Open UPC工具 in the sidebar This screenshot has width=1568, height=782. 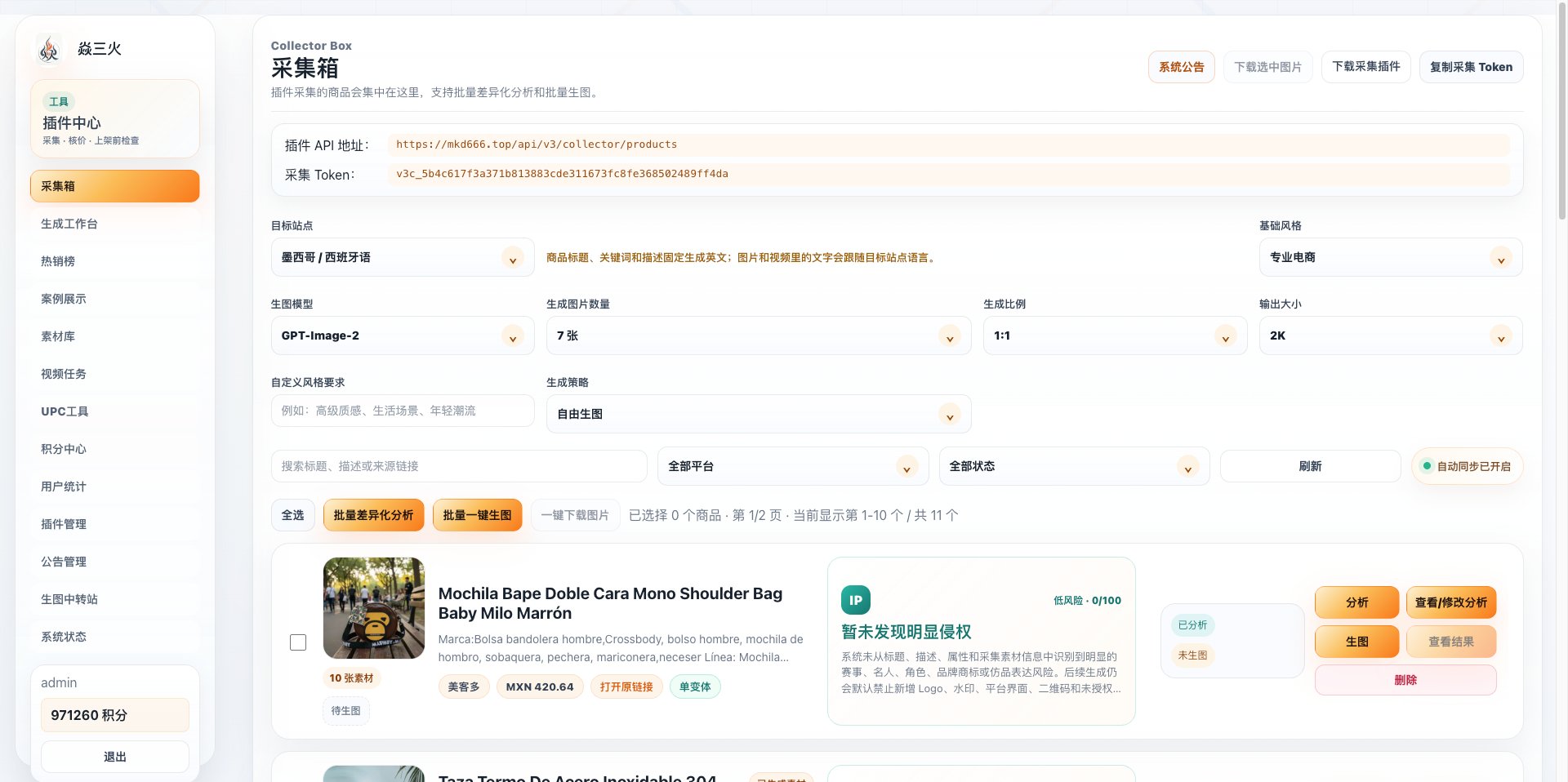[x=114, y=411]
